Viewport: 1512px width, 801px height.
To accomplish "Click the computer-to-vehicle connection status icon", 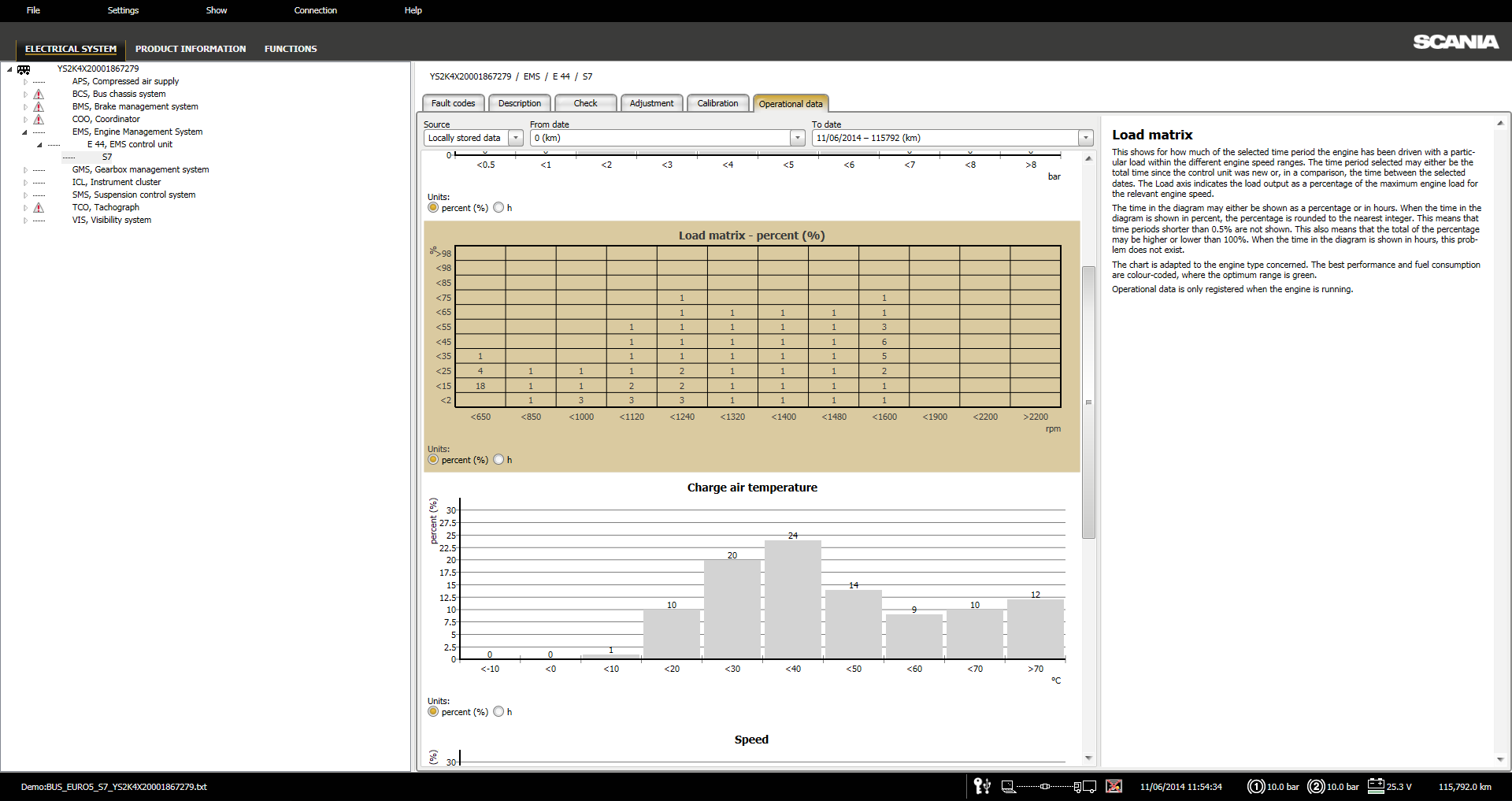I will pyautogui.click(x=1048, y=786).
